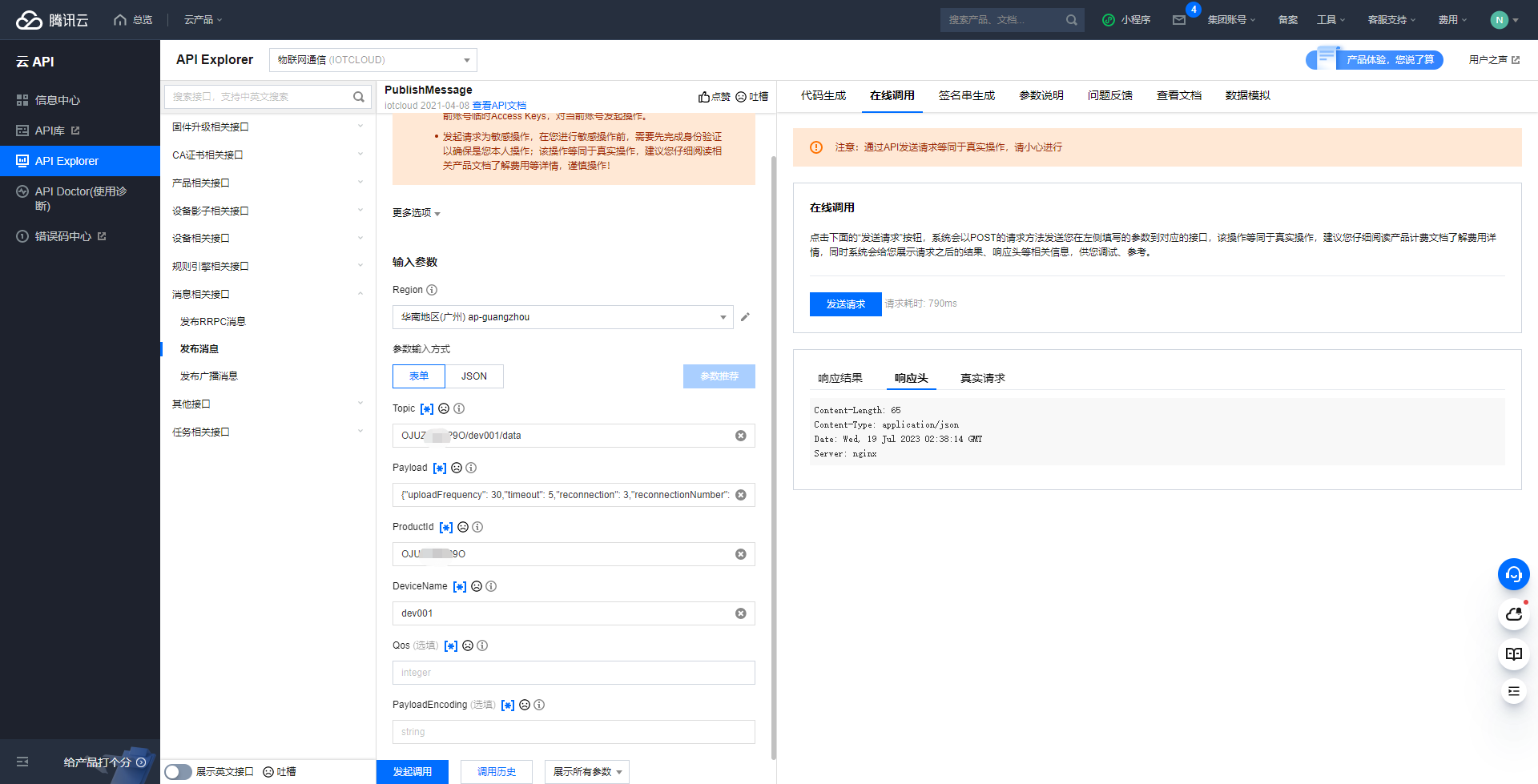Switch to the 真实请求 tab
1538x784 pixels.
983,378
